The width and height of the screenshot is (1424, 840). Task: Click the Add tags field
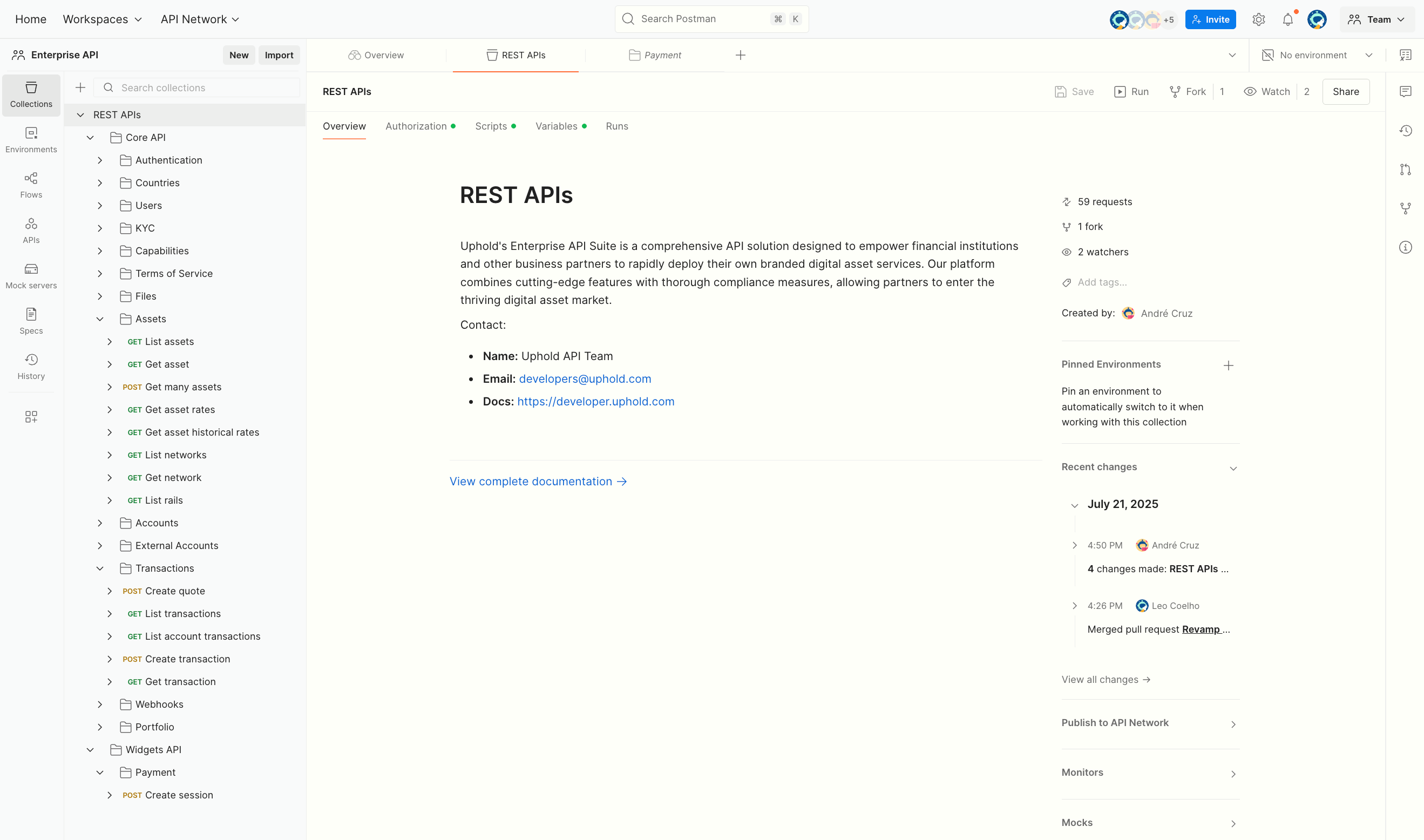point(1101,282)
